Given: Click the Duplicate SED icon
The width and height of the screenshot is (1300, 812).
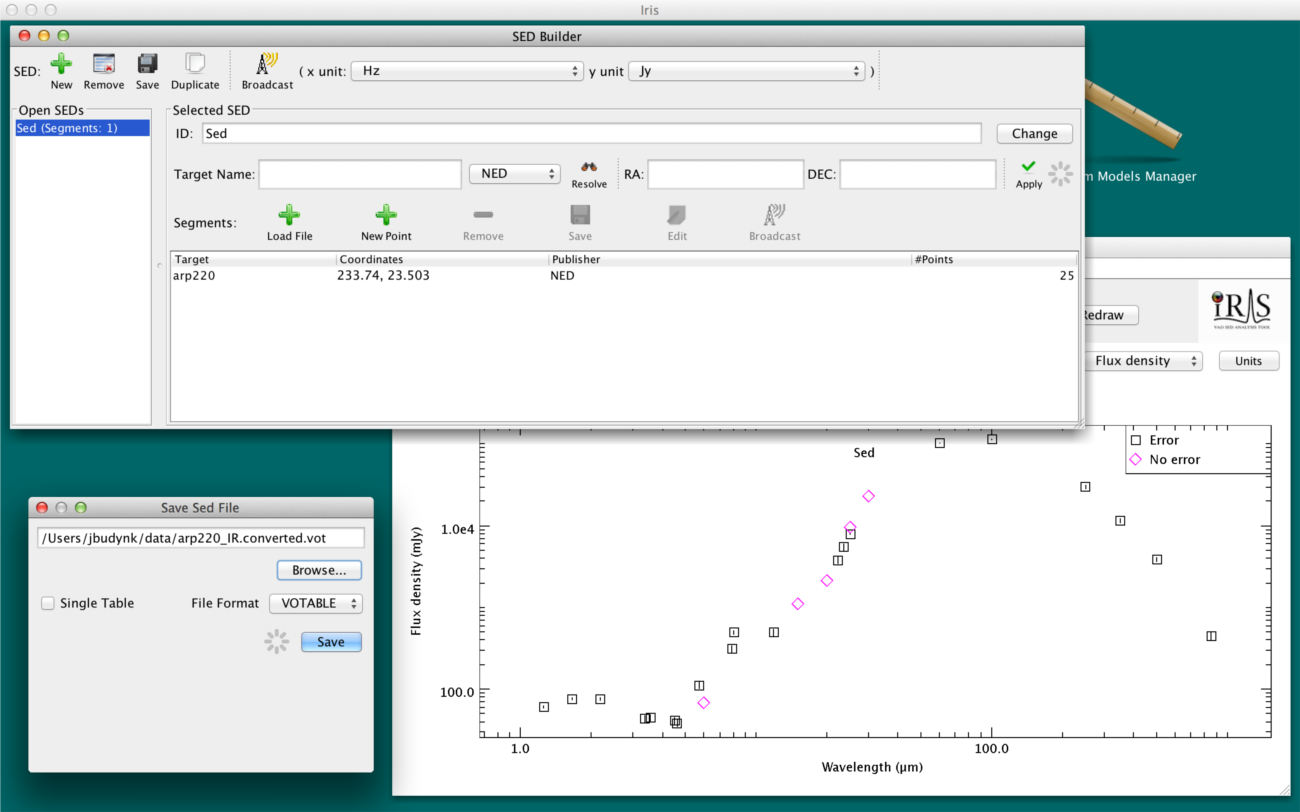Looking at the screenshot, I should (x=195, y=64).
